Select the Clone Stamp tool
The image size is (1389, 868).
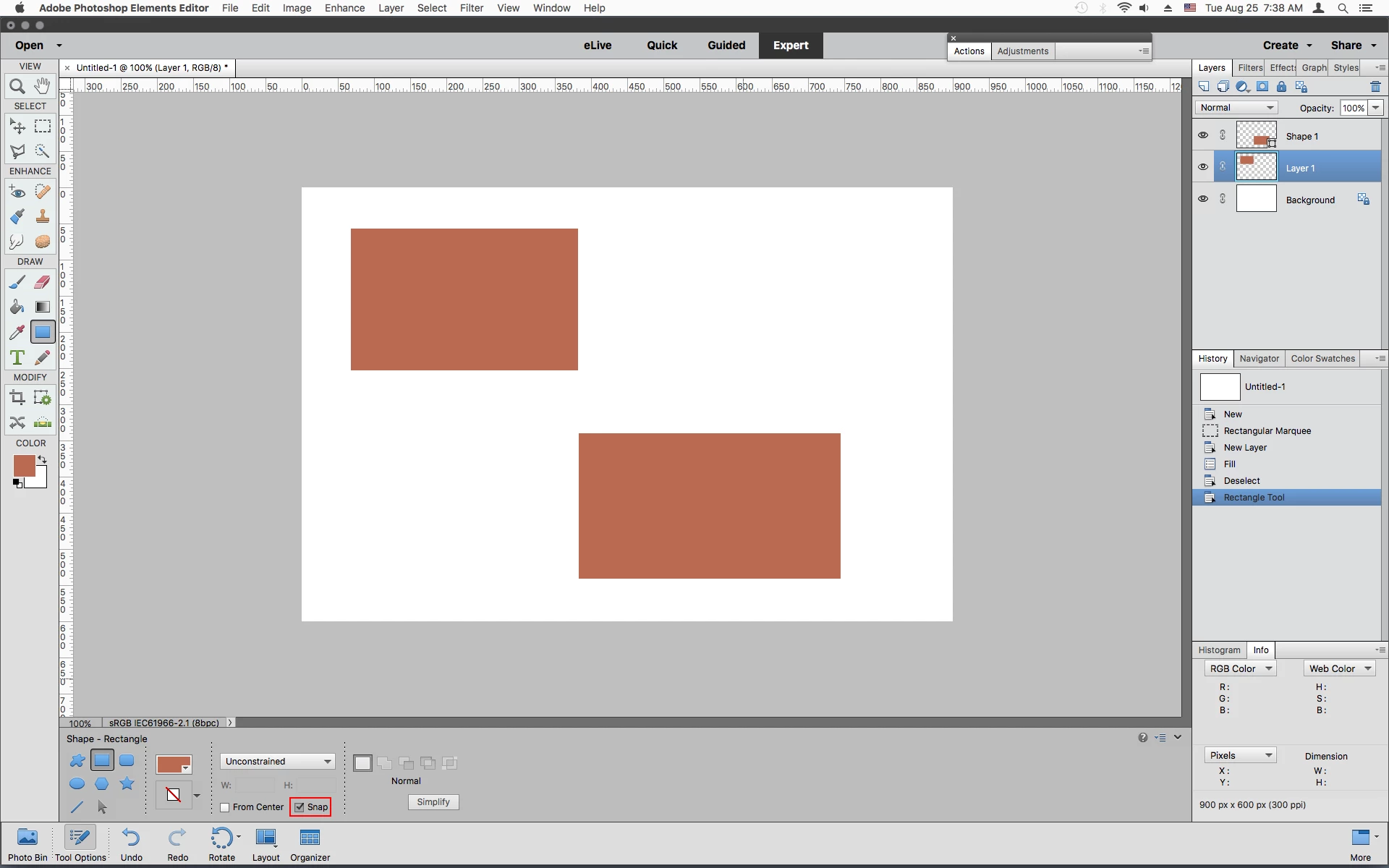43,216
